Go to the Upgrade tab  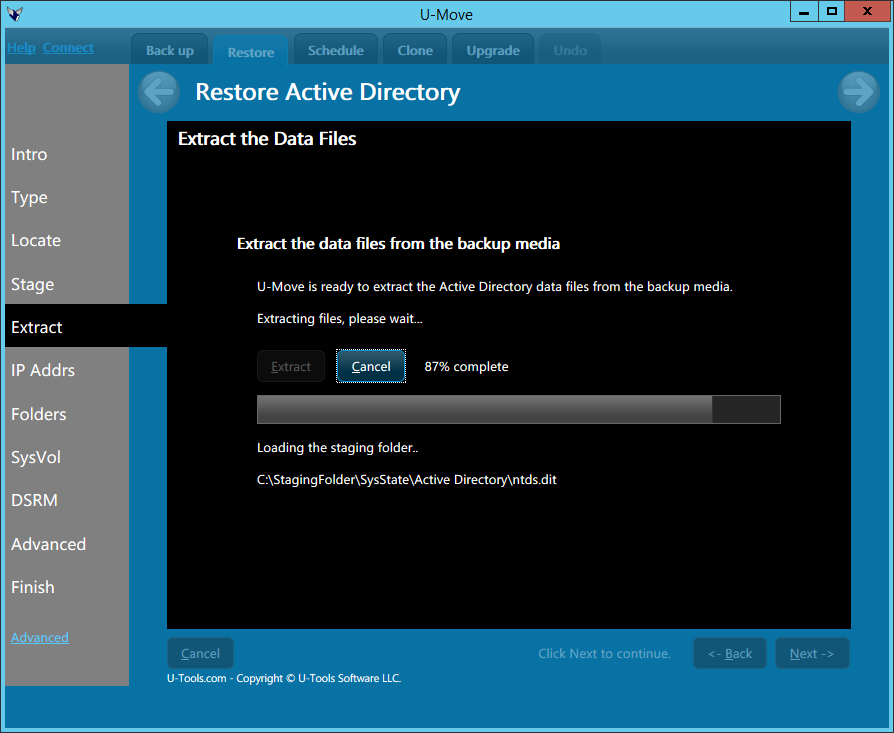click(x=493, y=50)
